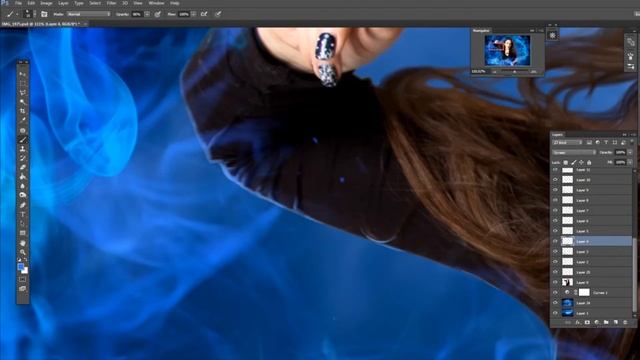Viewport: 640px width, 360px height.
Task: Delete layer trash icon
Action: coord(625,322)
